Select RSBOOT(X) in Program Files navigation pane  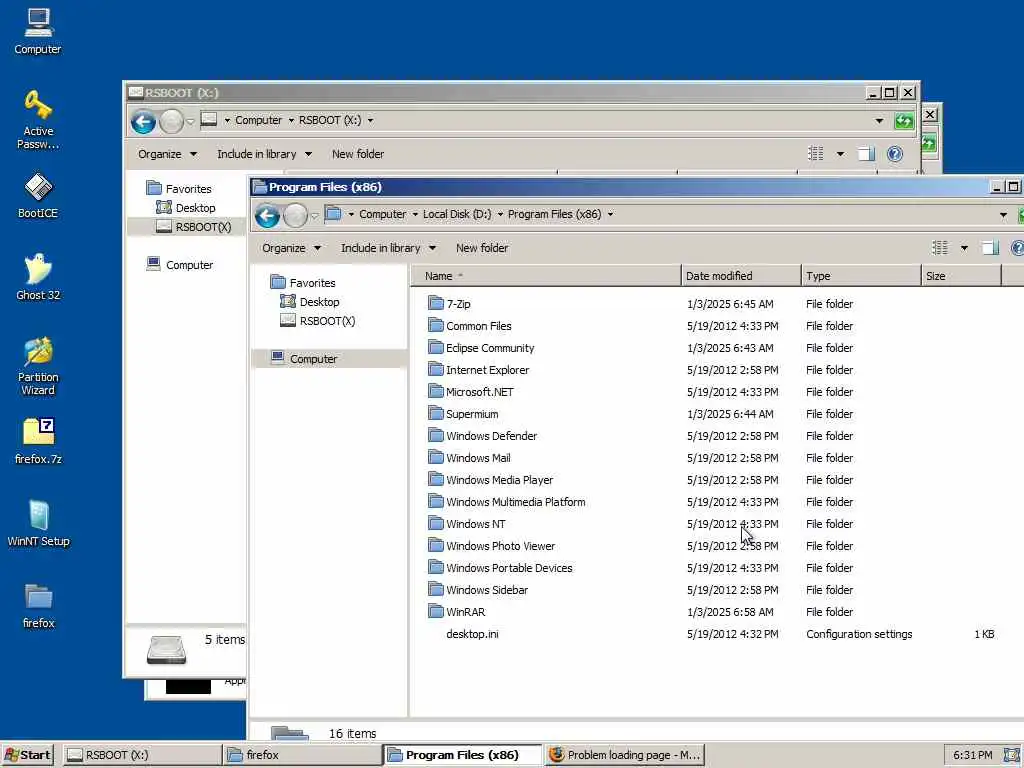click(x=317, y=321)
